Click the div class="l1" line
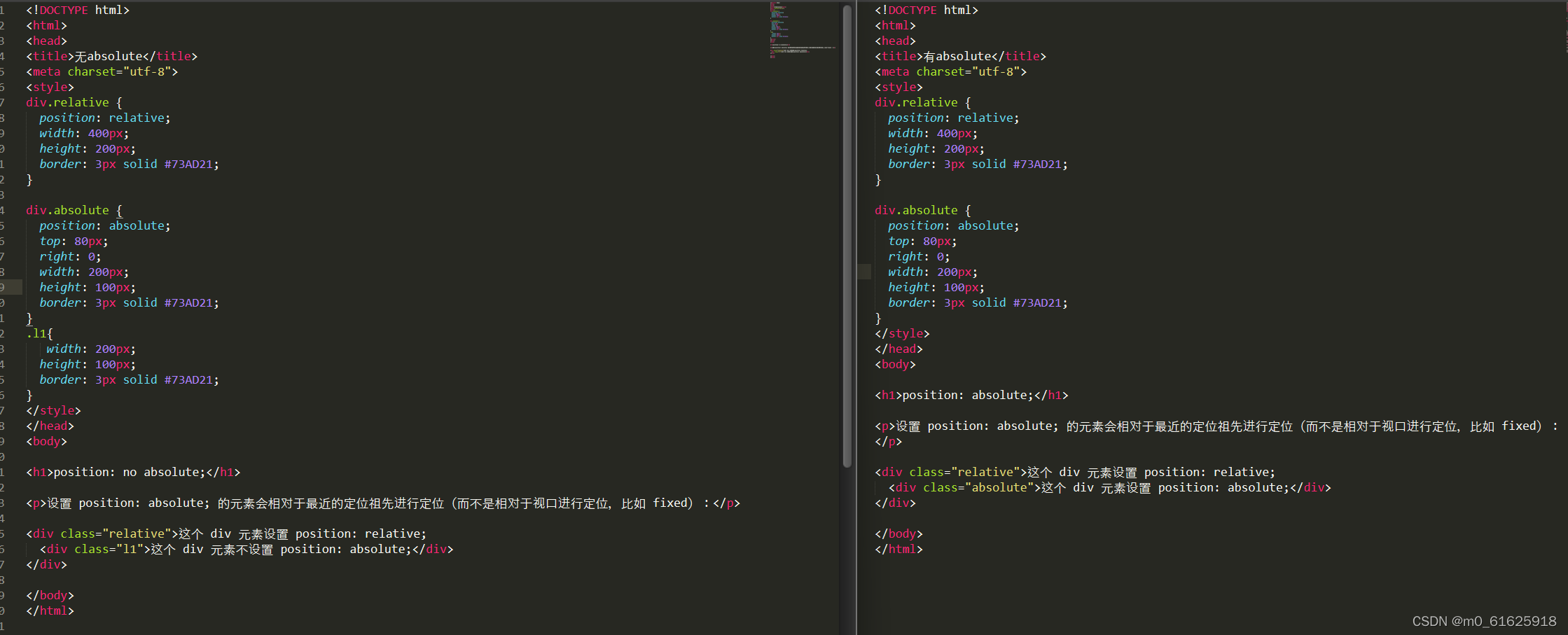The width and height of the screenshot is (1568, 635). pos(247,549)
